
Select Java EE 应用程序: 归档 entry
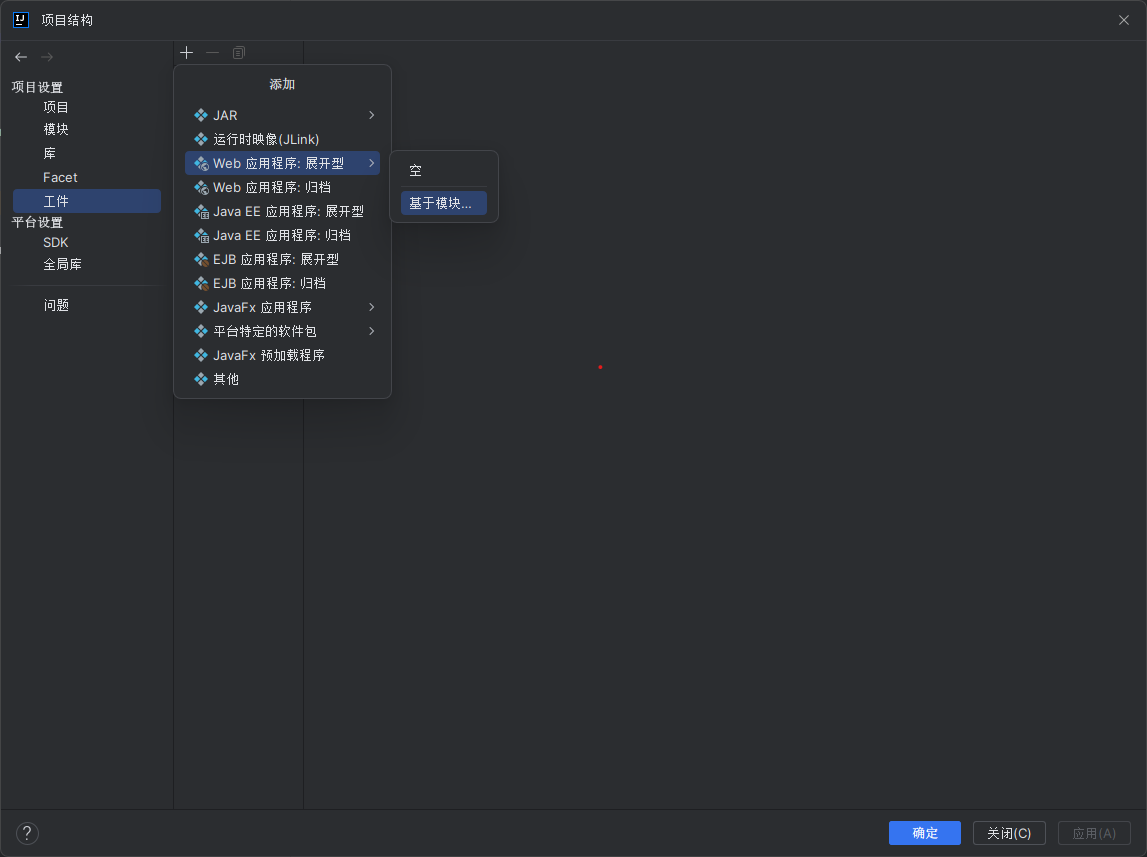coord(282,235)
